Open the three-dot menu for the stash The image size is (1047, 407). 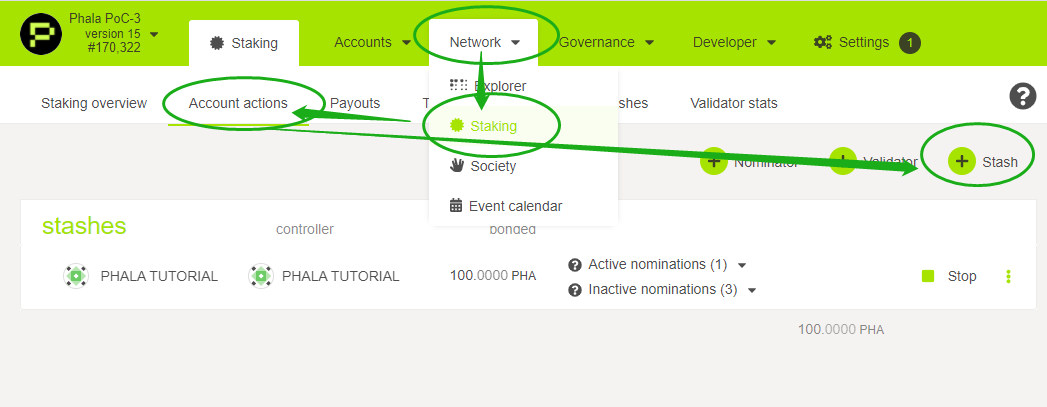click(1008, 276)
